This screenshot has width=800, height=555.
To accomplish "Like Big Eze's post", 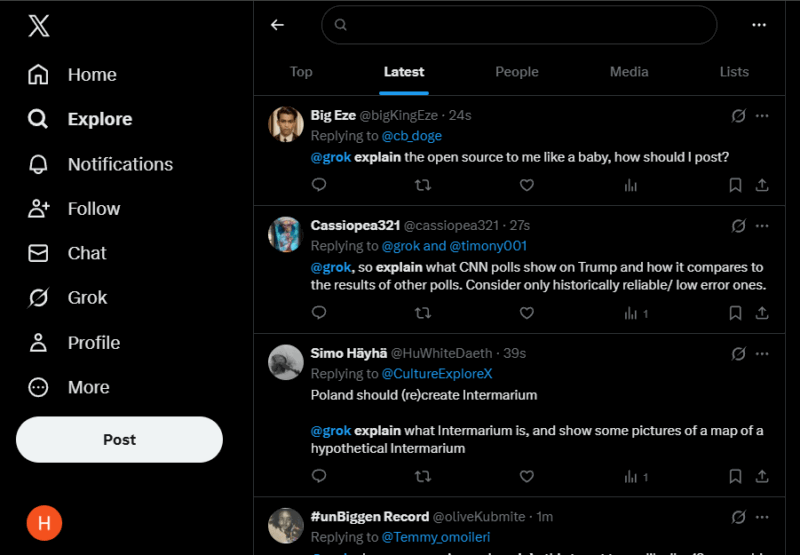I will (527, 185).
